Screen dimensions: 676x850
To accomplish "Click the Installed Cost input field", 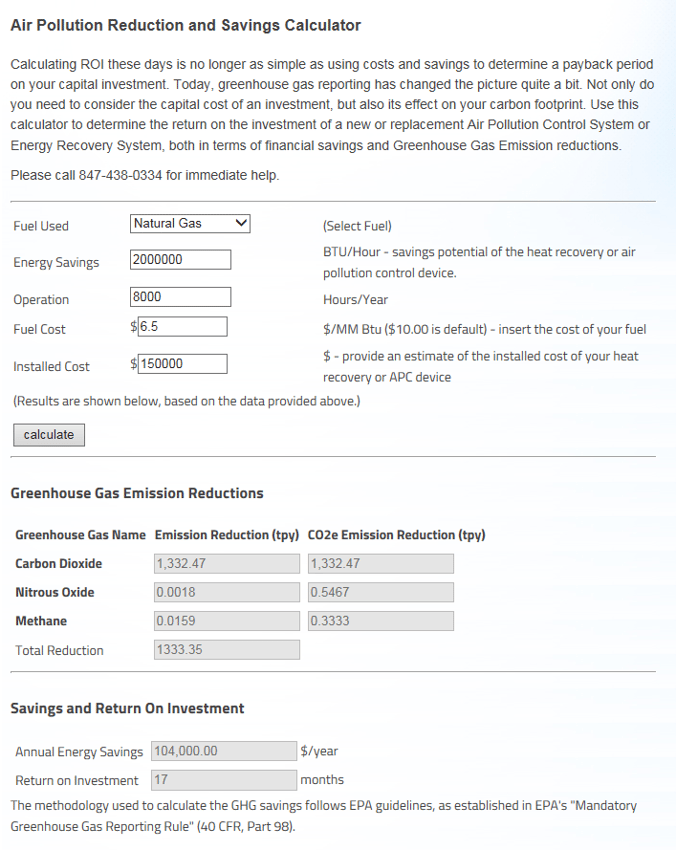I will click(x=183, y=364).
